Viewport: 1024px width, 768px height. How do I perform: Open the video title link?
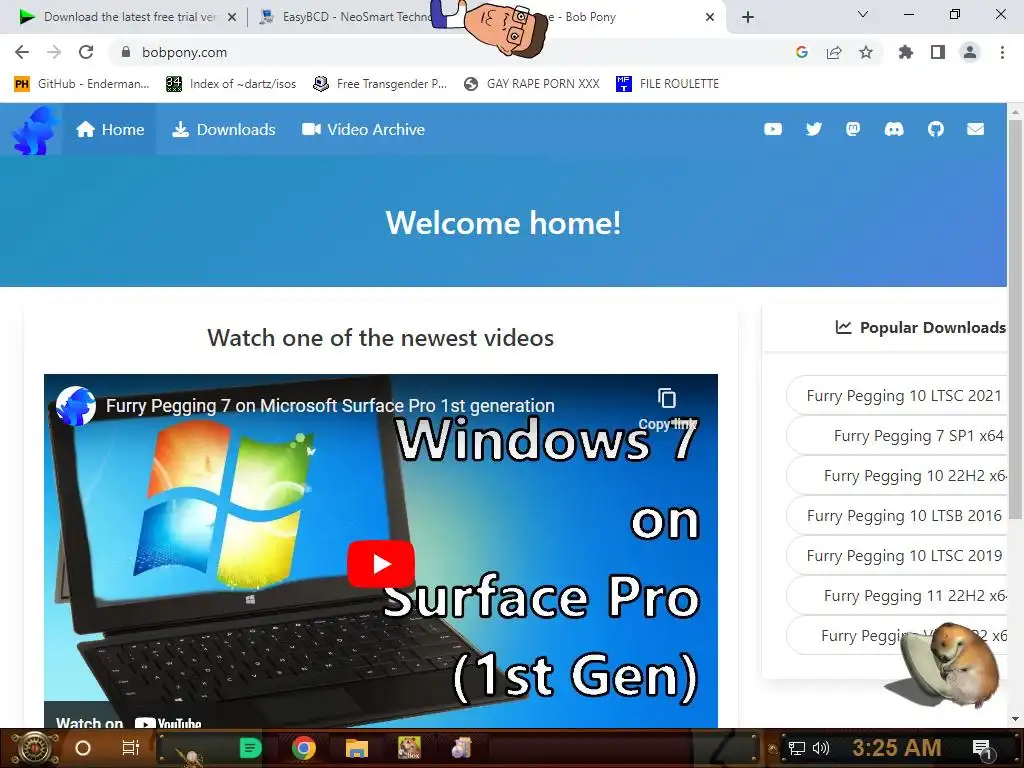pos(330,406)
